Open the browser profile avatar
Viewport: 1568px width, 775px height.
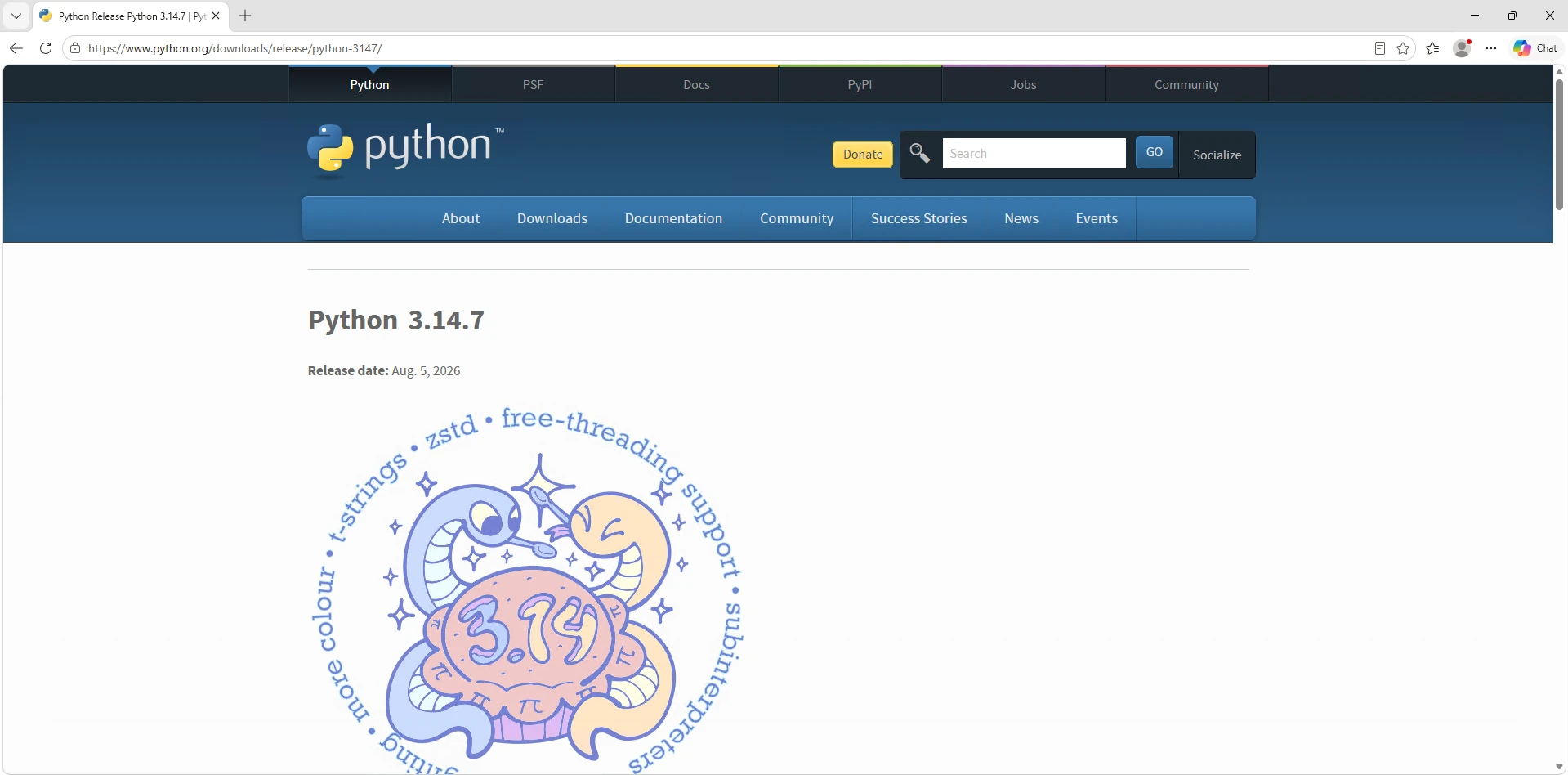coord(1463,48)
